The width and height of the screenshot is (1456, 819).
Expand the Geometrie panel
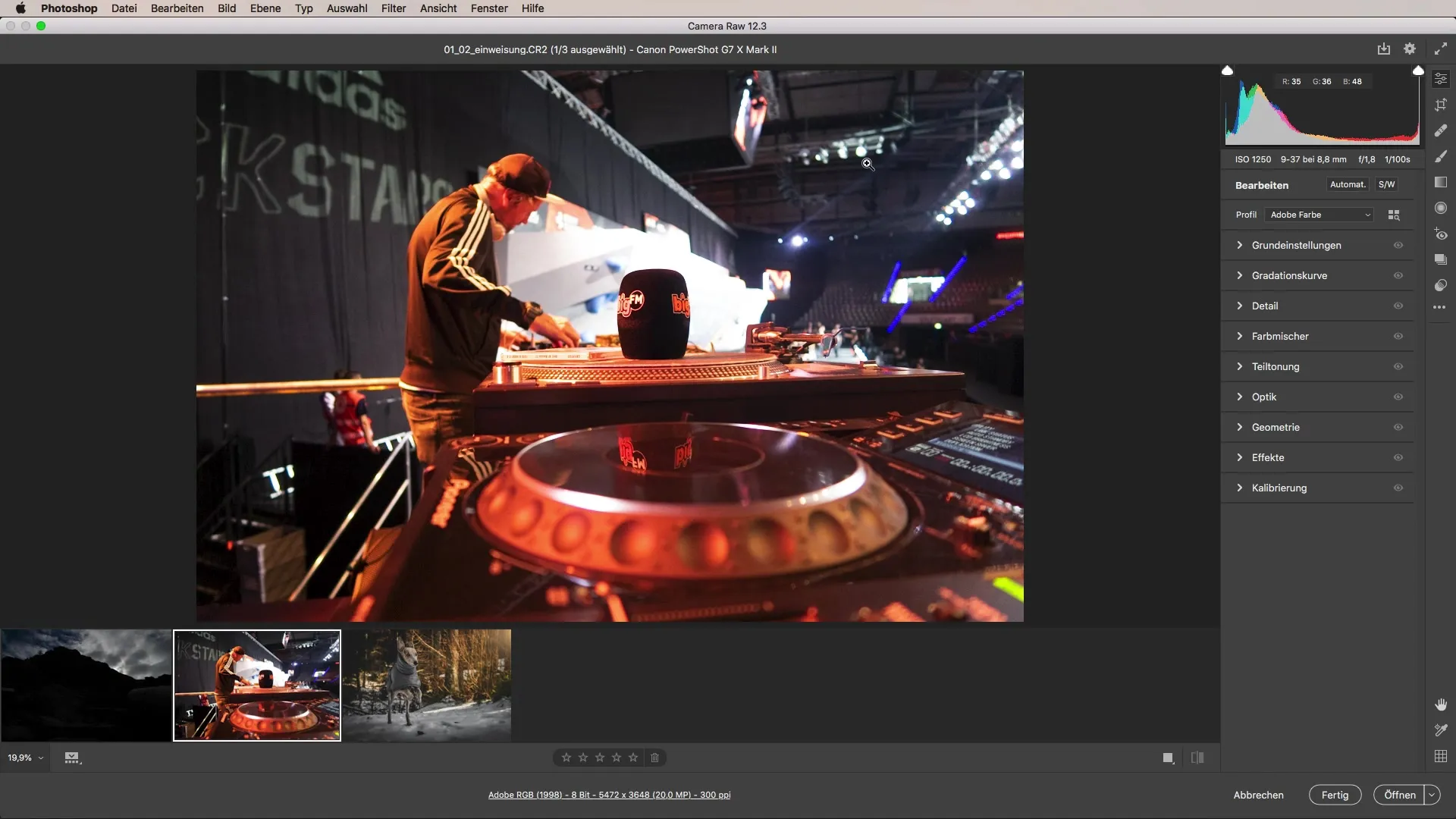click(x=1240, y=427)
